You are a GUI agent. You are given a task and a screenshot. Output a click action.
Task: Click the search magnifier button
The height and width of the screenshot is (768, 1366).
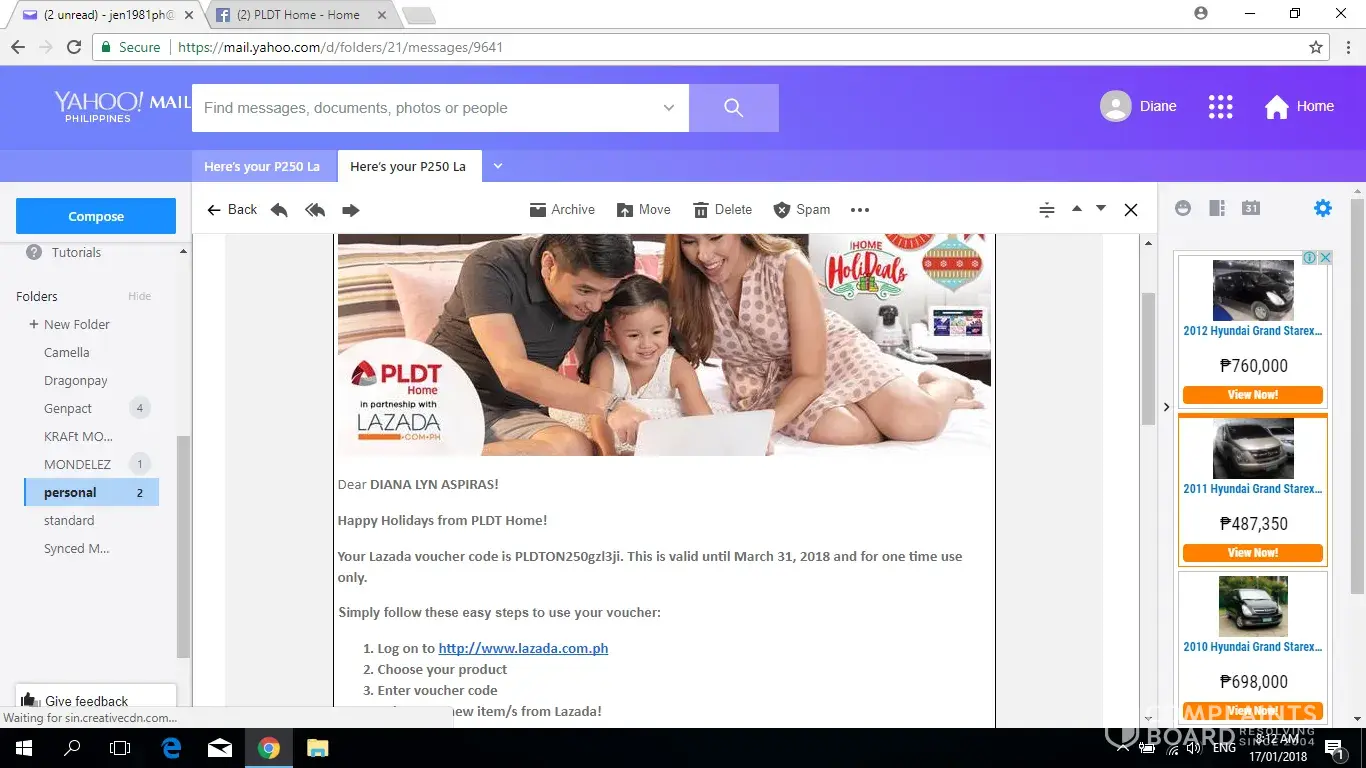pos(733,108)
